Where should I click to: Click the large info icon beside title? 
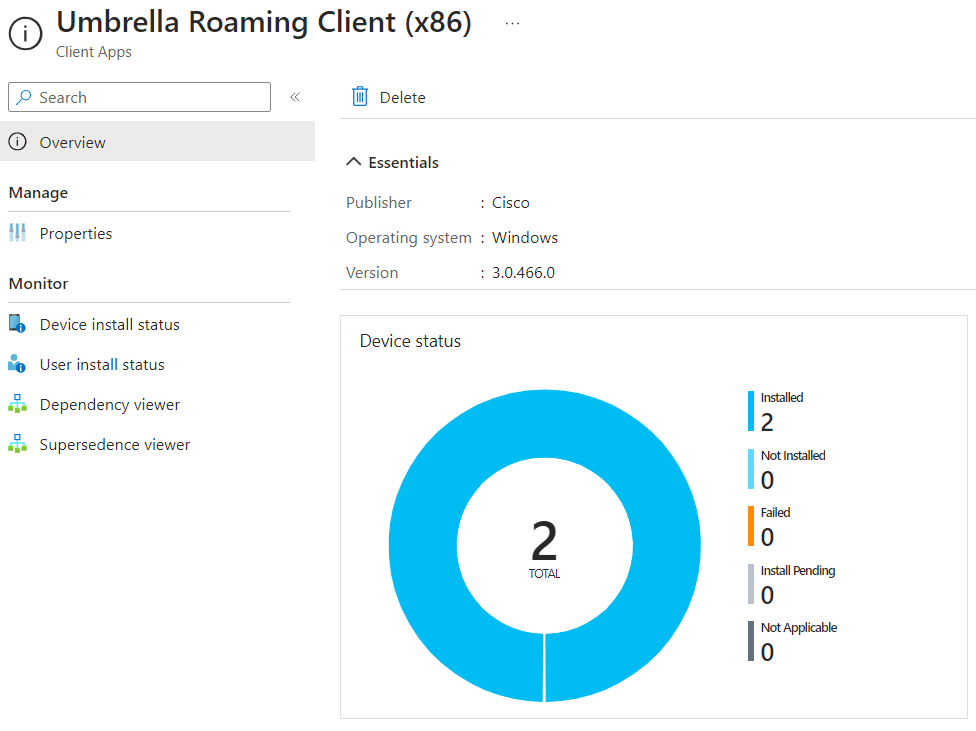point(26,31)
